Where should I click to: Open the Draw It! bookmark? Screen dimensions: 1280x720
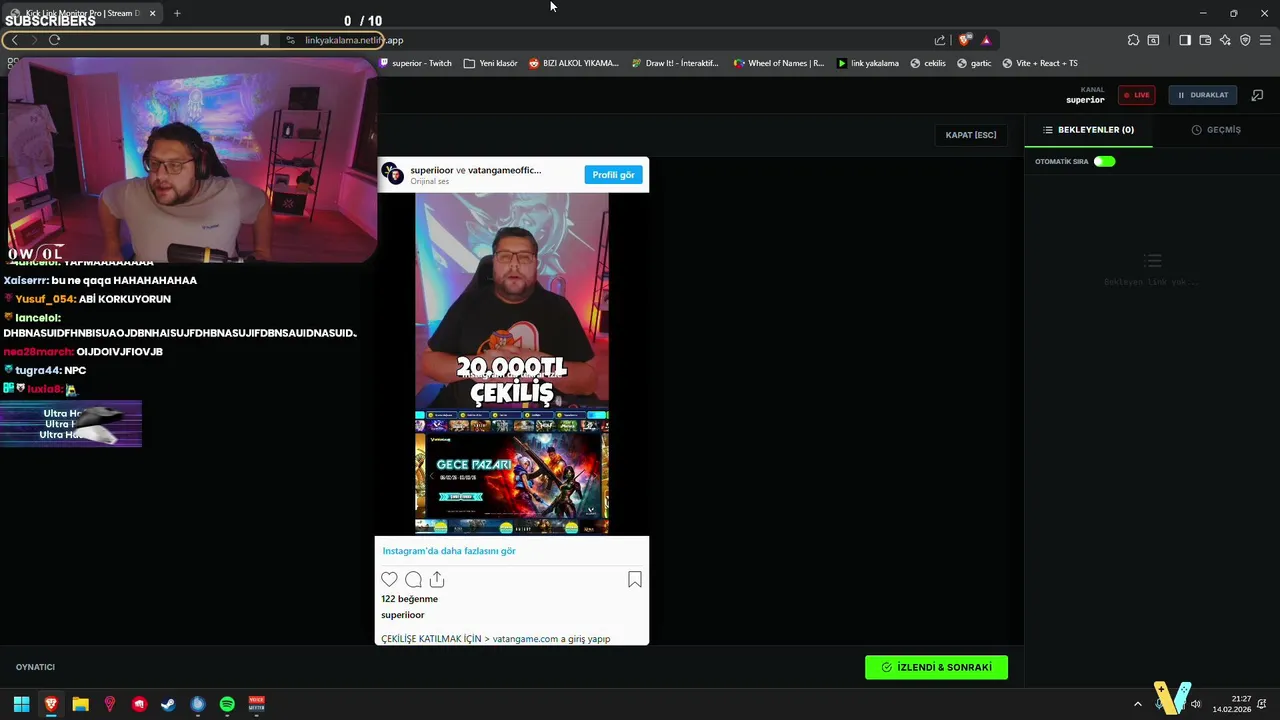tap(675, 63)
